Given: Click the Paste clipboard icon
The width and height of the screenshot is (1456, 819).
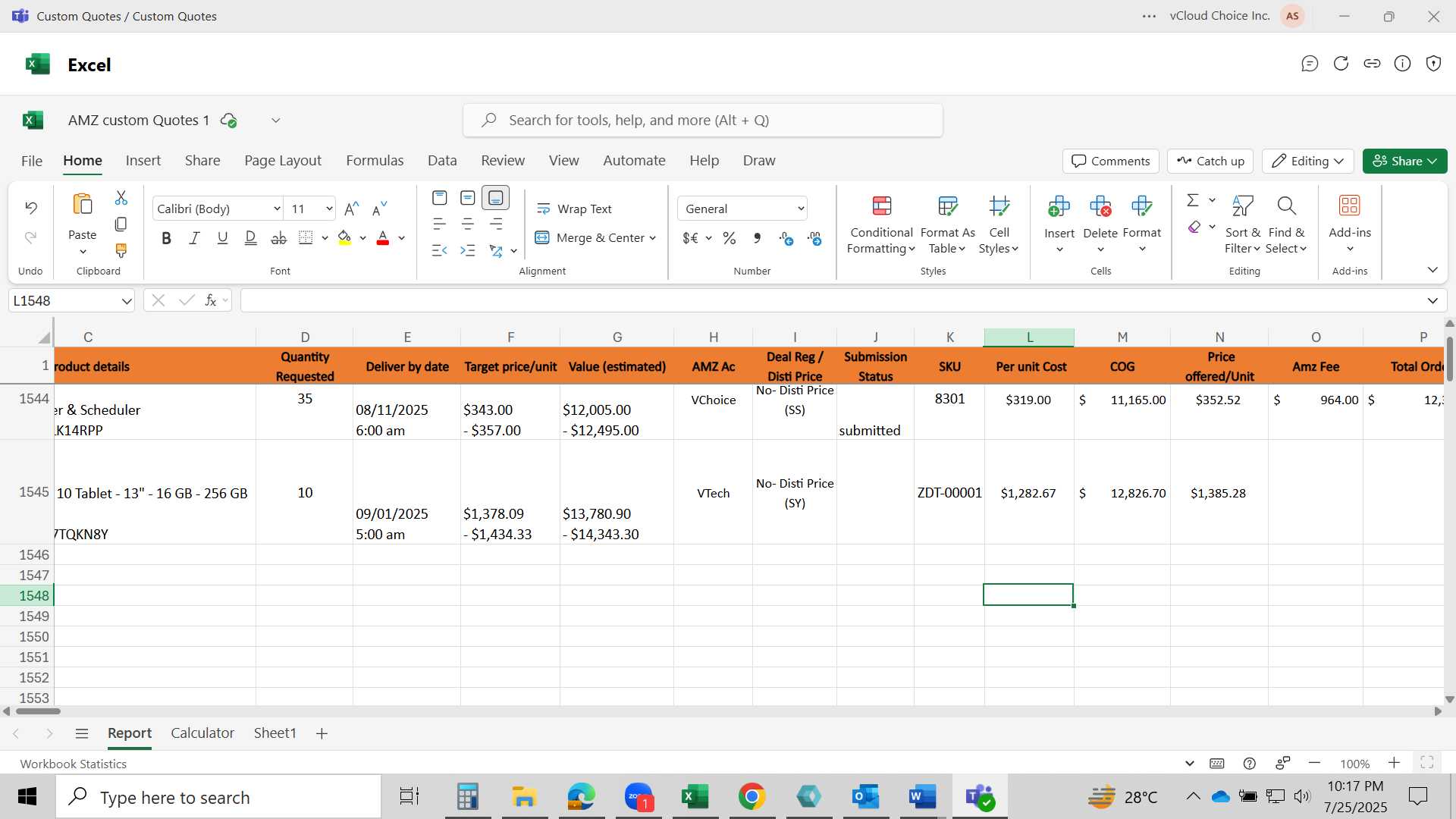Looking at the screenshot, I should 82,205.
